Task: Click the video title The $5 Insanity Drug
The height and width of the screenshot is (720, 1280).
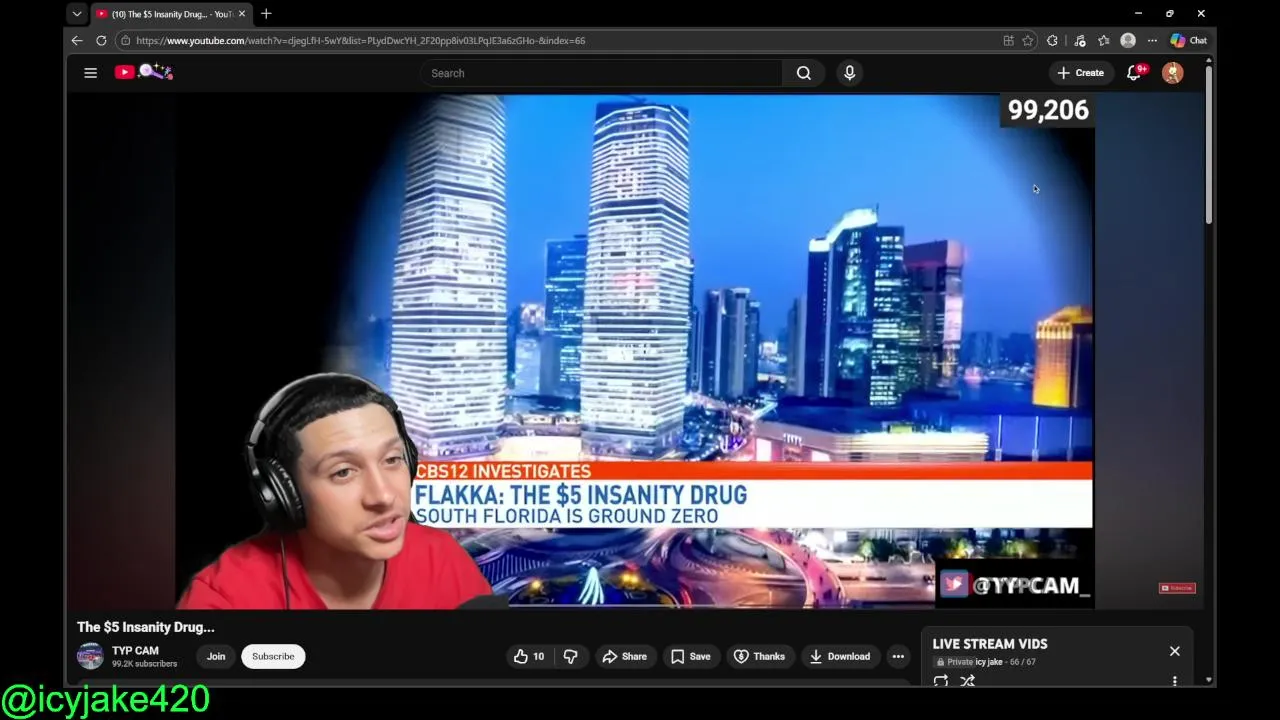Action: 146,627
